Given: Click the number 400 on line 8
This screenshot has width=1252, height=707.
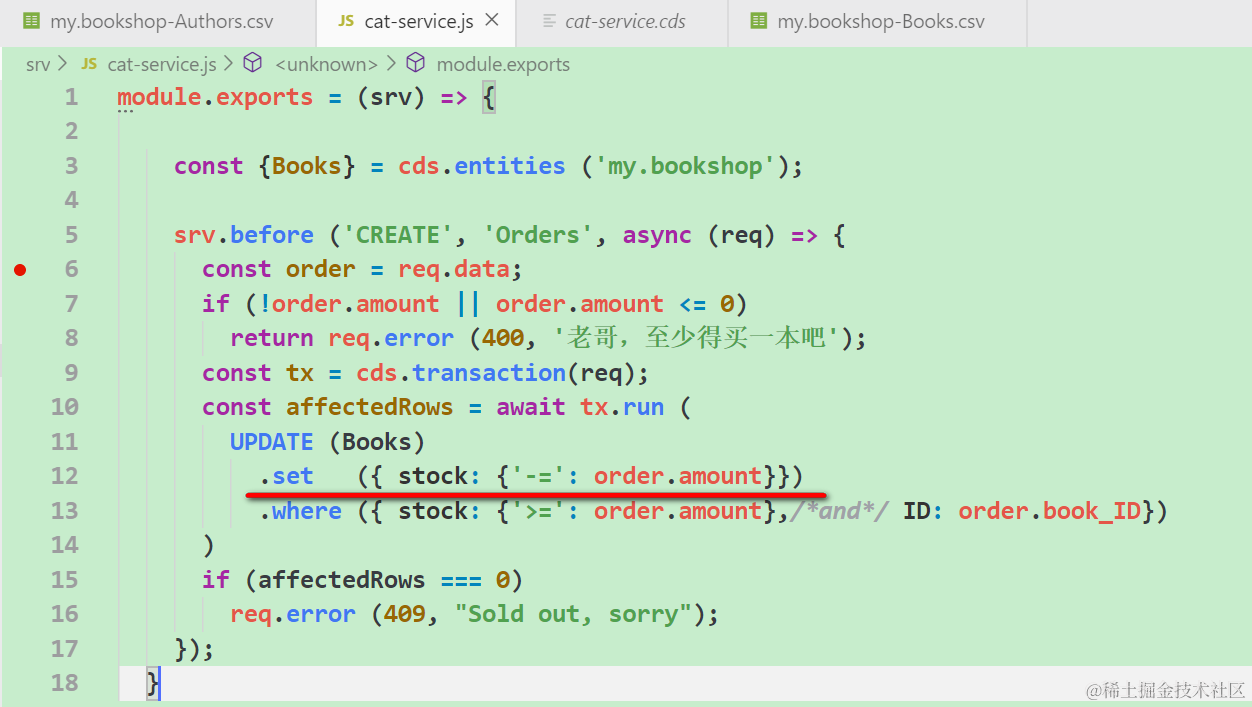Looking at the screenshot, I should (x=503, y=338).
